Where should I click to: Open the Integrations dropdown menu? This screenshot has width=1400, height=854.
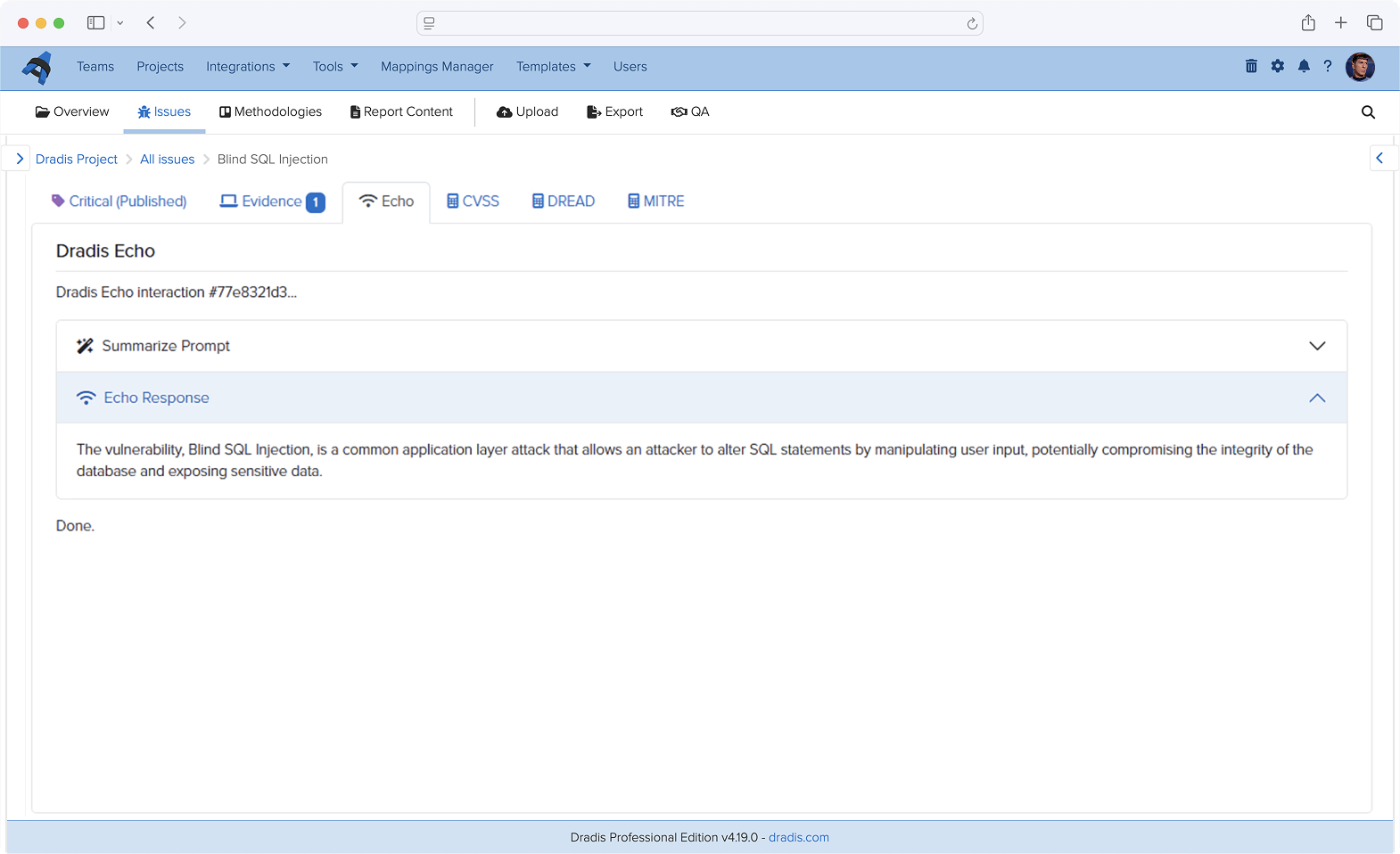247,67
